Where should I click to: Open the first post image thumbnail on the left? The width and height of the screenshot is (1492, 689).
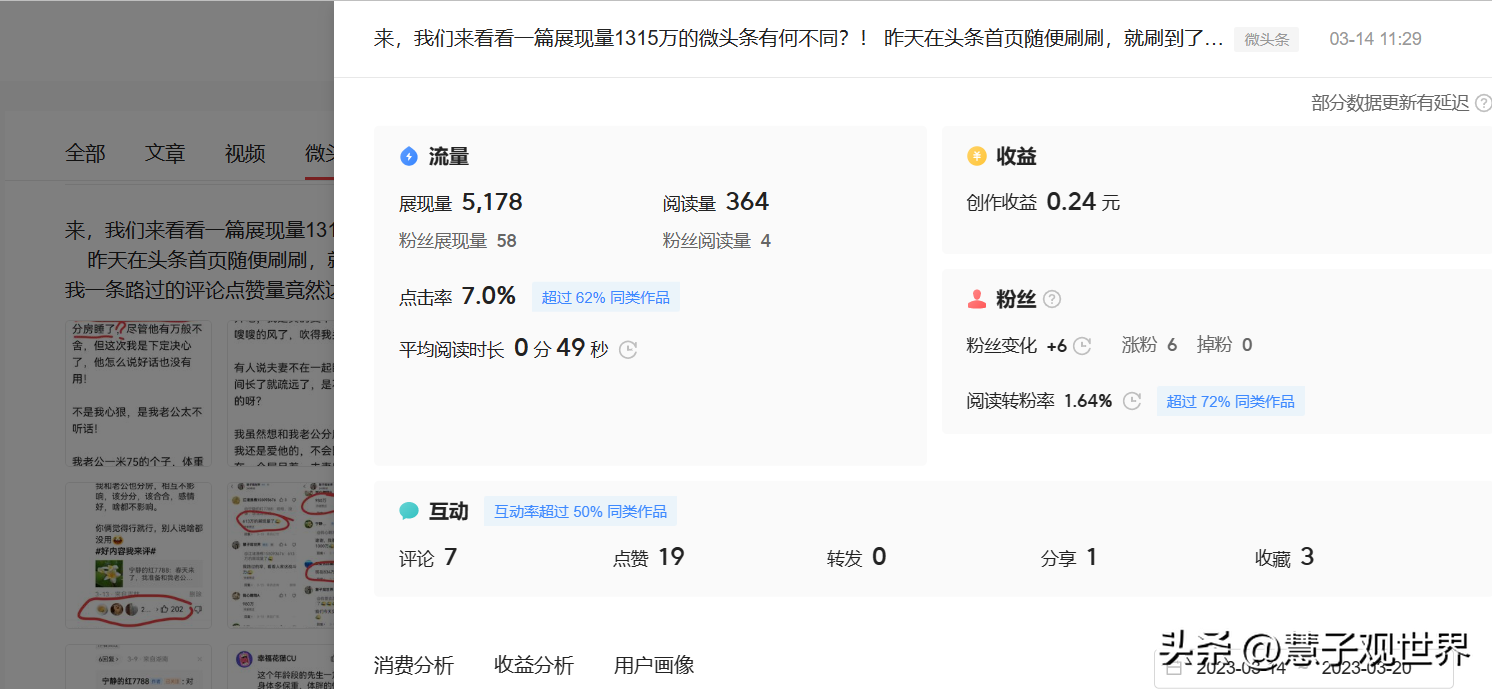coord(138,393)
